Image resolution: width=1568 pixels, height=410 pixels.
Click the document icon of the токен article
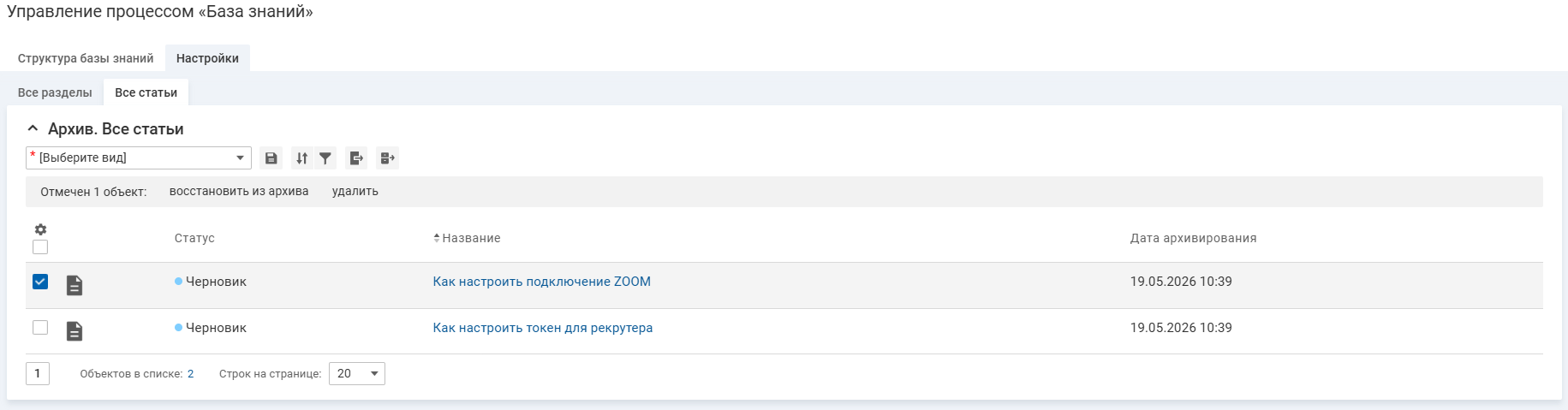[x=75, y=331]
